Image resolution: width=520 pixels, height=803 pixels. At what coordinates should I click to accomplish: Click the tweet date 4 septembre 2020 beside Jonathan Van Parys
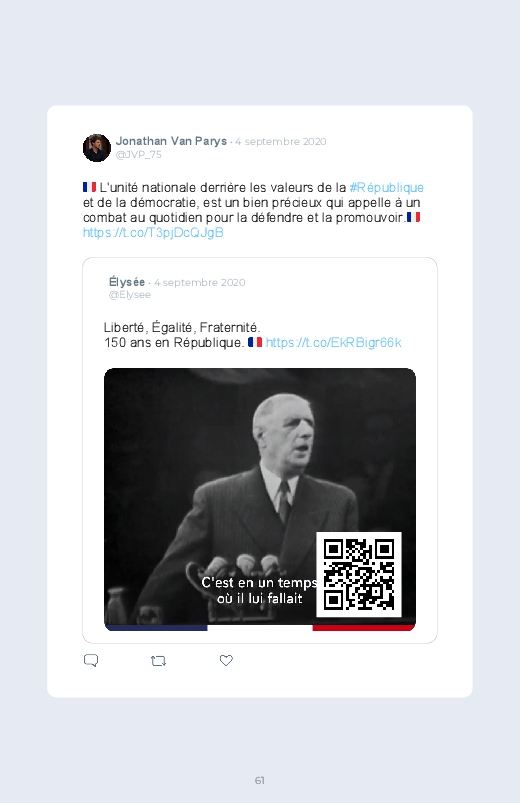coord(281,142)
